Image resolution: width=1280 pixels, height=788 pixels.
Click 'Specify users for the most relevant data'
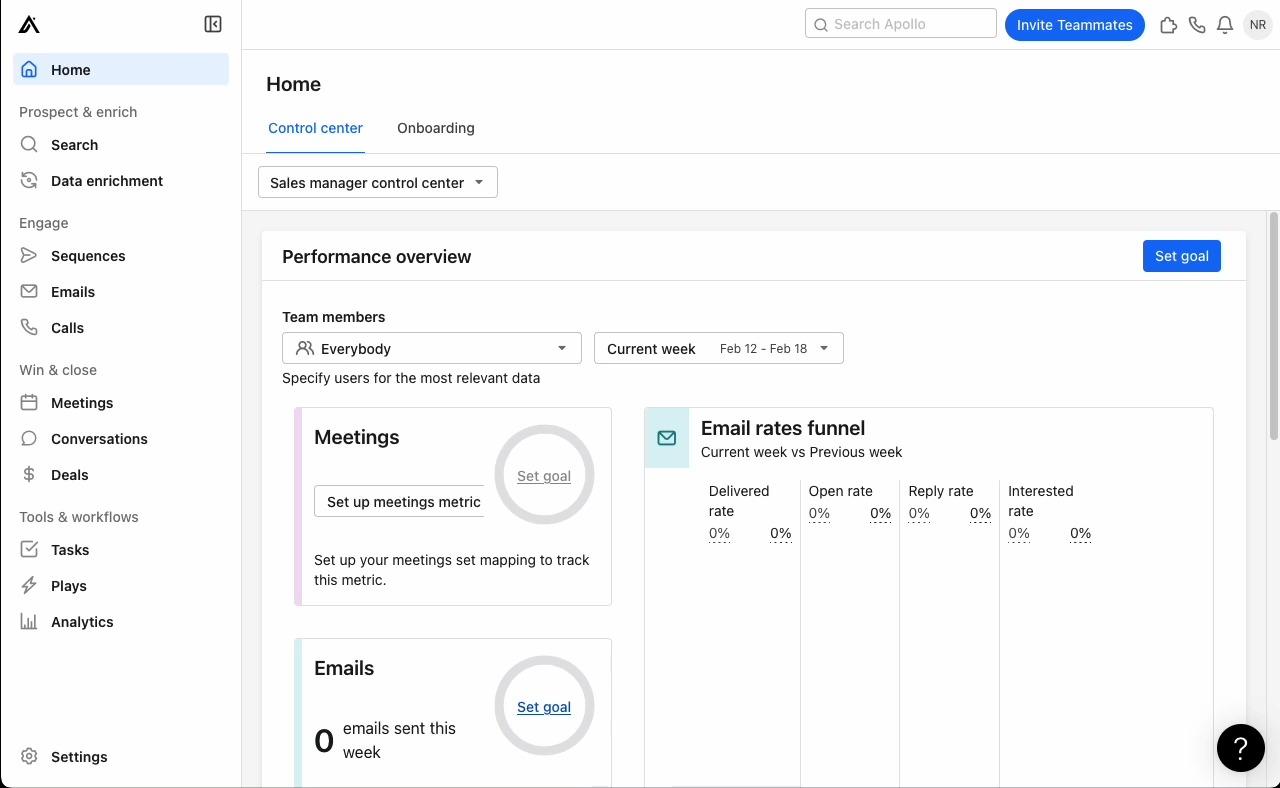(x=411, y=378)
